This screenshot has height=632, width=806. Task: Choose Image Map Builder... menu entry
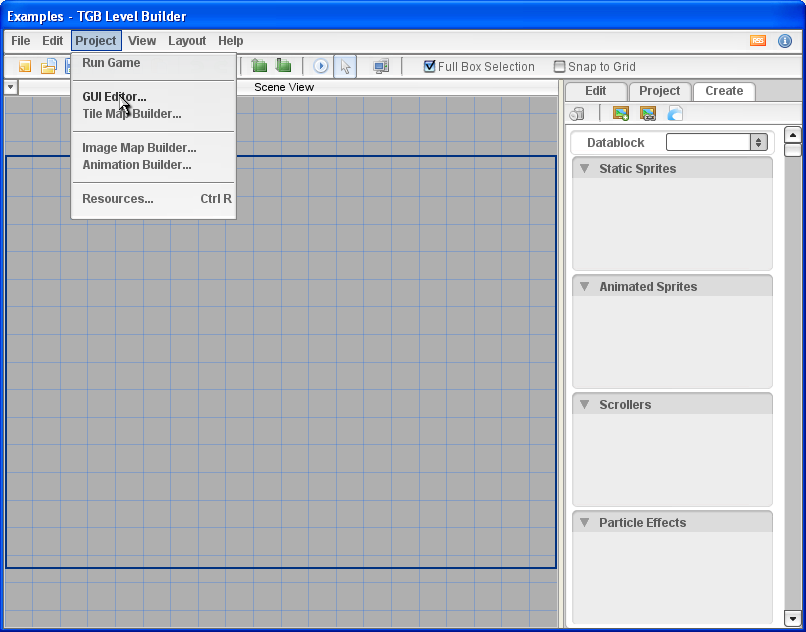coord(153,148)
